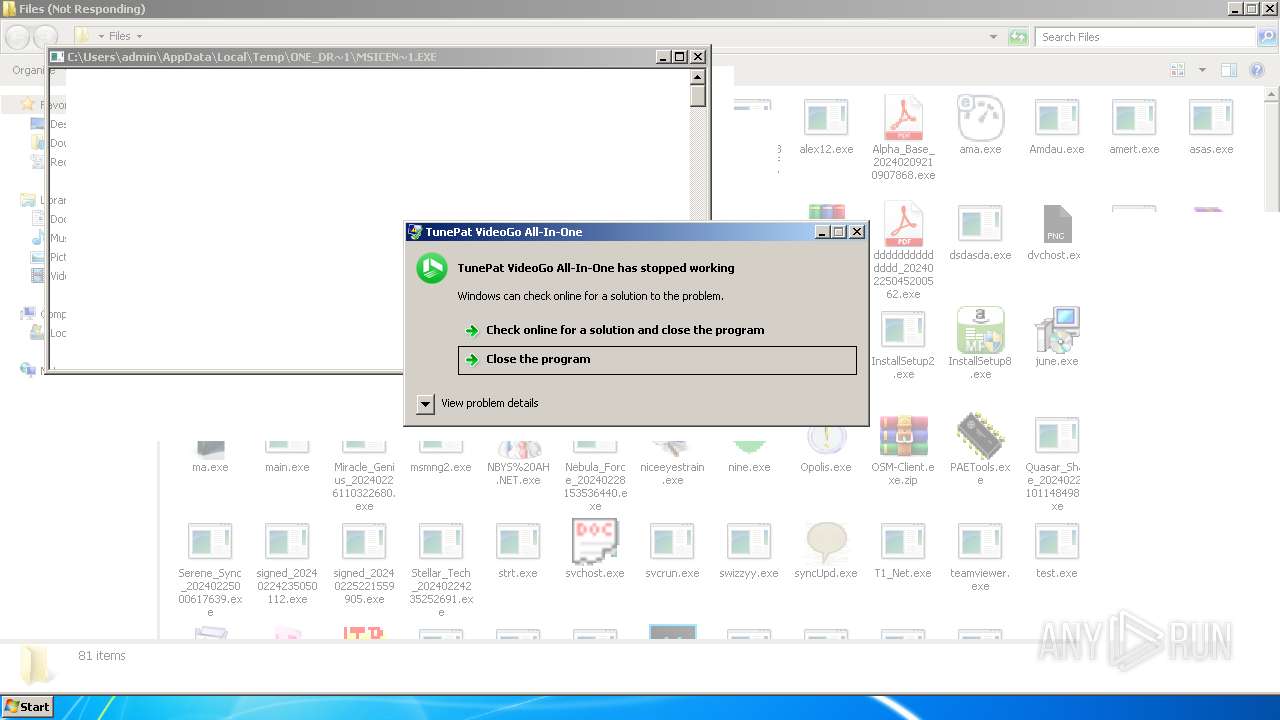
Task: Select the Serene_Sync executable file icon
Action: coord(210,542)
